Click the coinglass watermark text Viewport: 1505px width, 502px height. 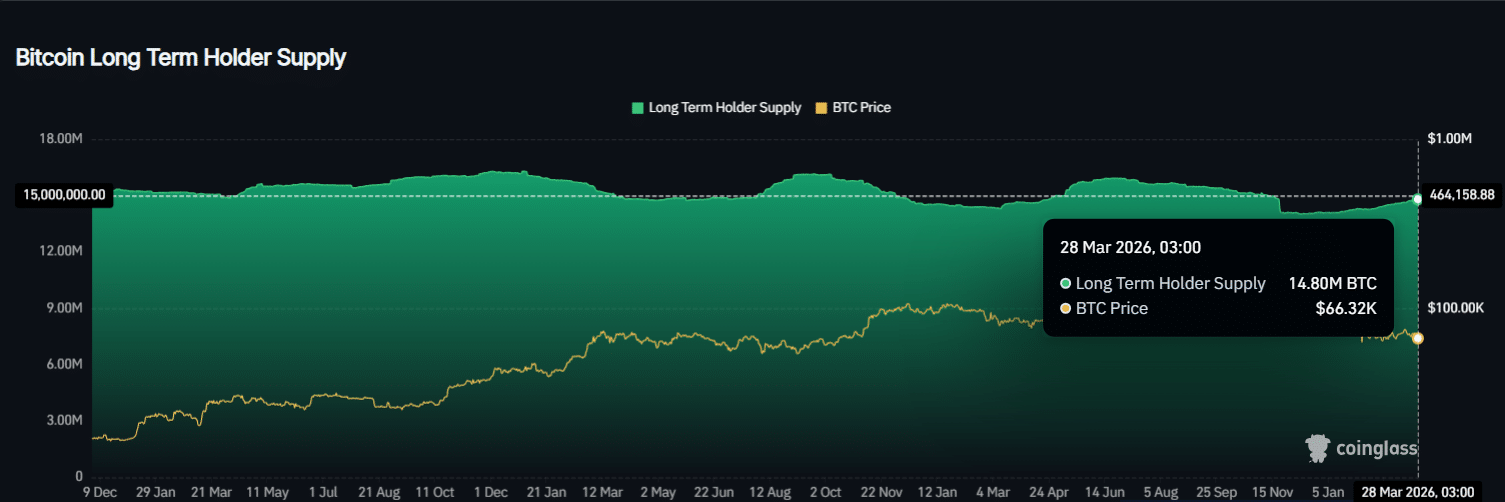[1376, 451]
